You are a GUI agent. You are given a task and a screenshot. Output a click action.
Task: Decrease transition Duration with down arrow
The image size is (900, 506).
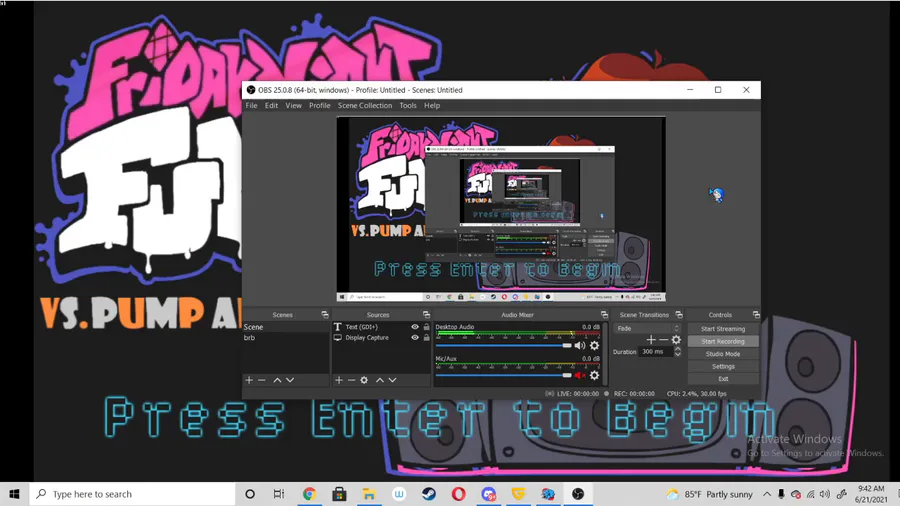677,355
